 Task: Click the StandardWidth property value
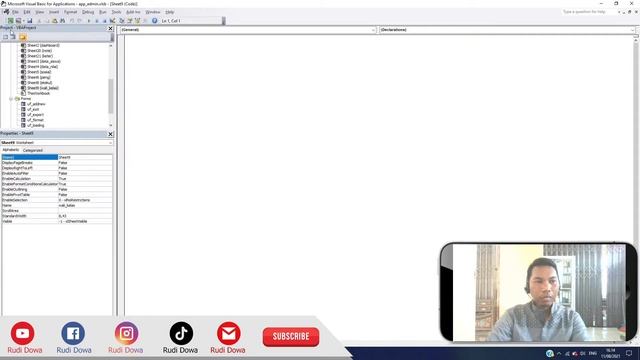click(x=85, y=216)
